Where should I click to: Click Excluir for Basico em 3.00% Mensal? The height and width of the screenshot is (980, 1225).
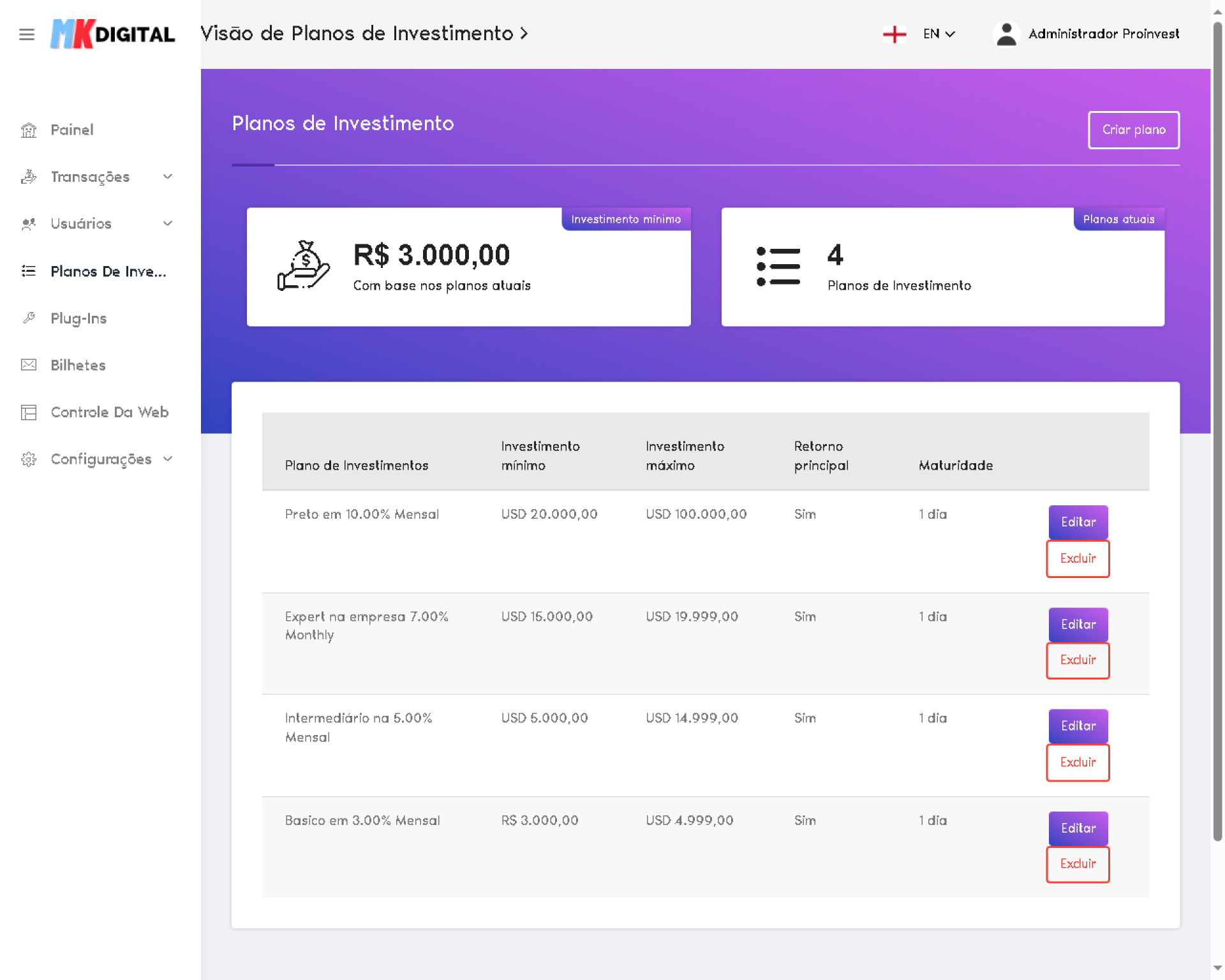click(x=1078, y=864)
